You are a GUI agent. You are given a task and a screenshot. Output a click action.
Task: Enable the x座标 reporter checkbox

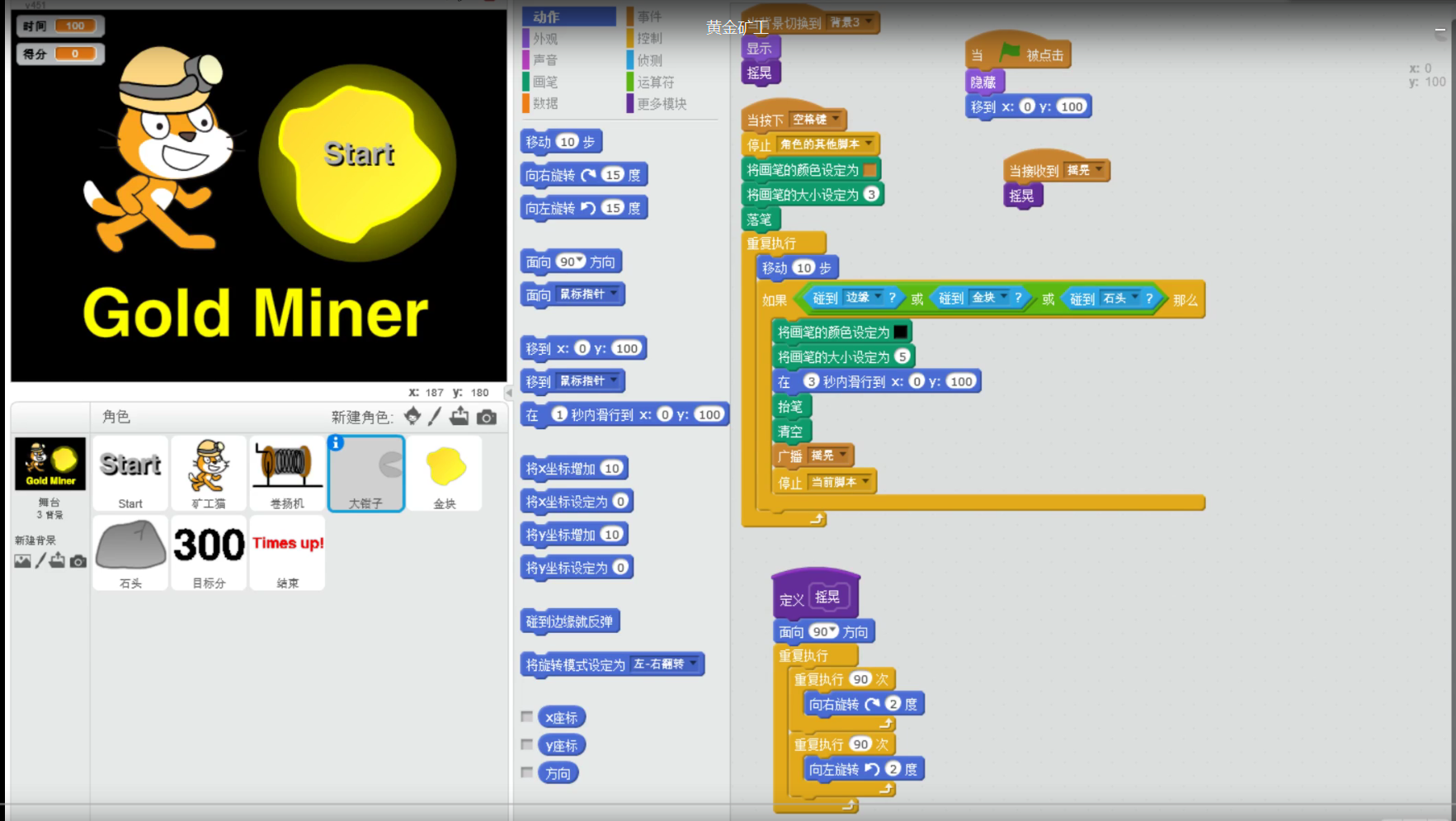(x=527, y=716)
